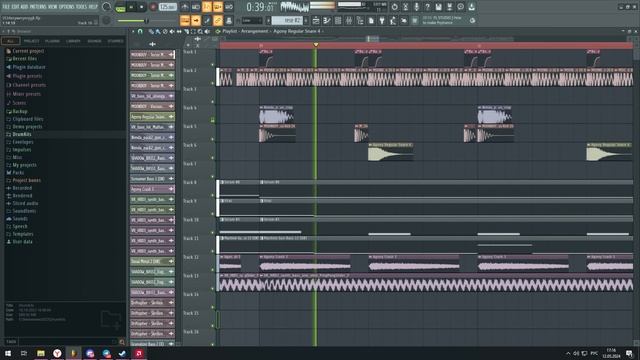640x360 pixels.
Task: Click the help question mark icon
Action: 427,7
